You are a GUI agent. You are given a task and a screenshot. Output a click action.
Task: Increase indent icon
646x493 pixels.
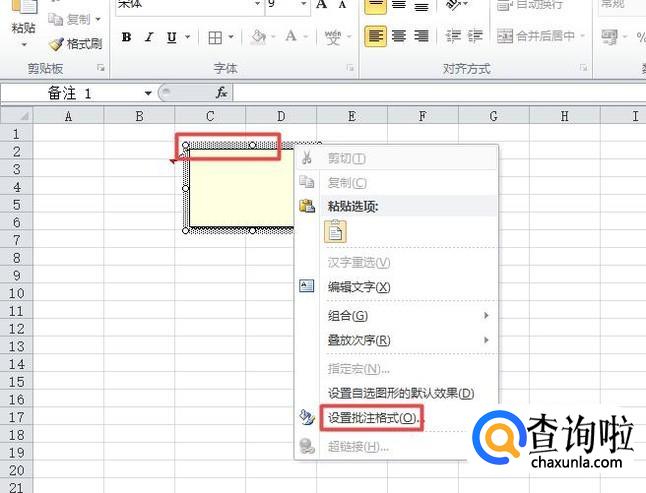pos(475,36)
